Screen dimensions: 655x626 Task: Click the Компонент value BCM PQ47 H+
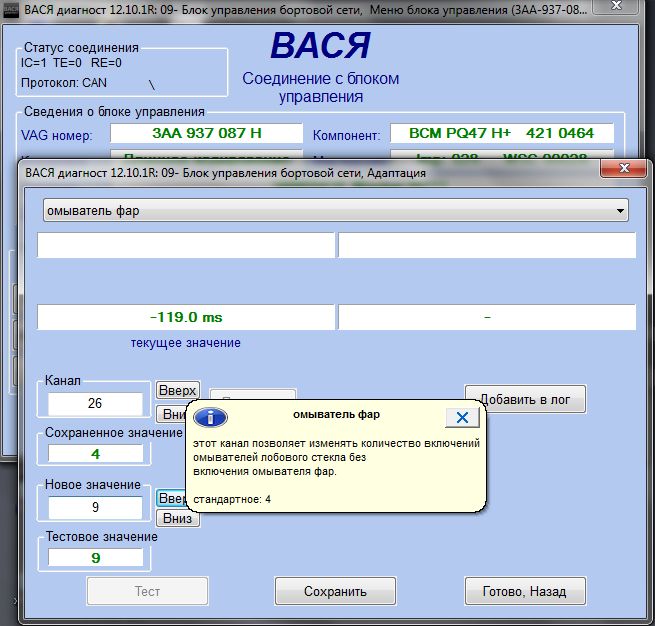(502, 133)
